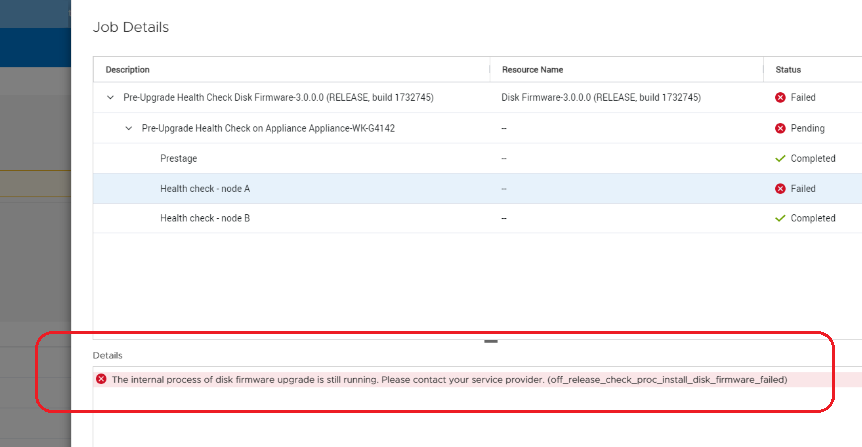Click the Disk Firmware-3.0.0.0 resource name cell
Viewport: 862px width, 447px height.
coord(601,97)
